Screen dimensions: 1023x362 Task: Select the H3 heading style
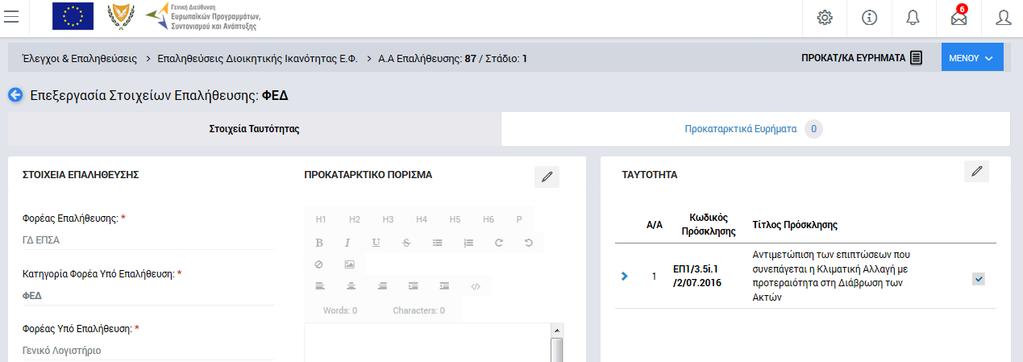(x=388, y=220)
